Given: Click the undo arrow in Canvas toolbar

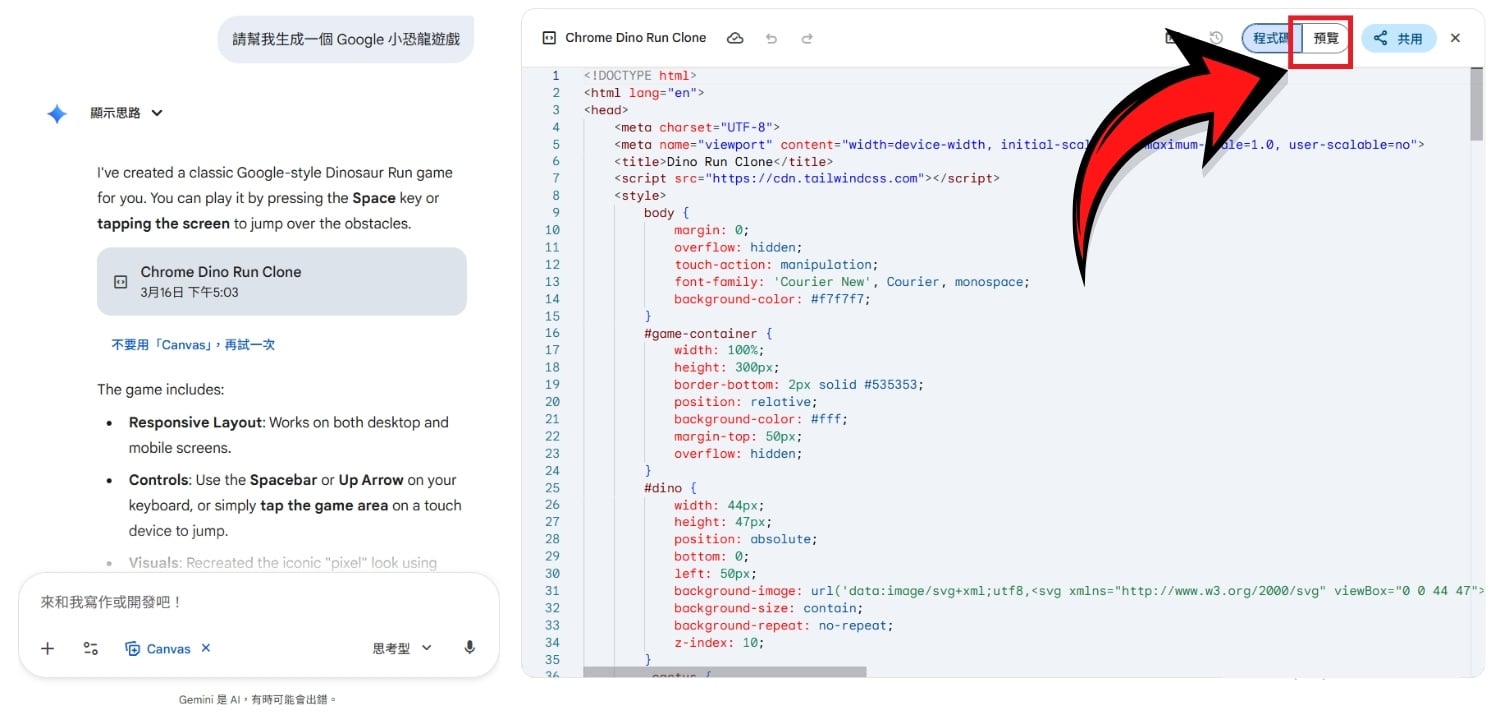Looking at the screenshot, I should click(771, 38).
